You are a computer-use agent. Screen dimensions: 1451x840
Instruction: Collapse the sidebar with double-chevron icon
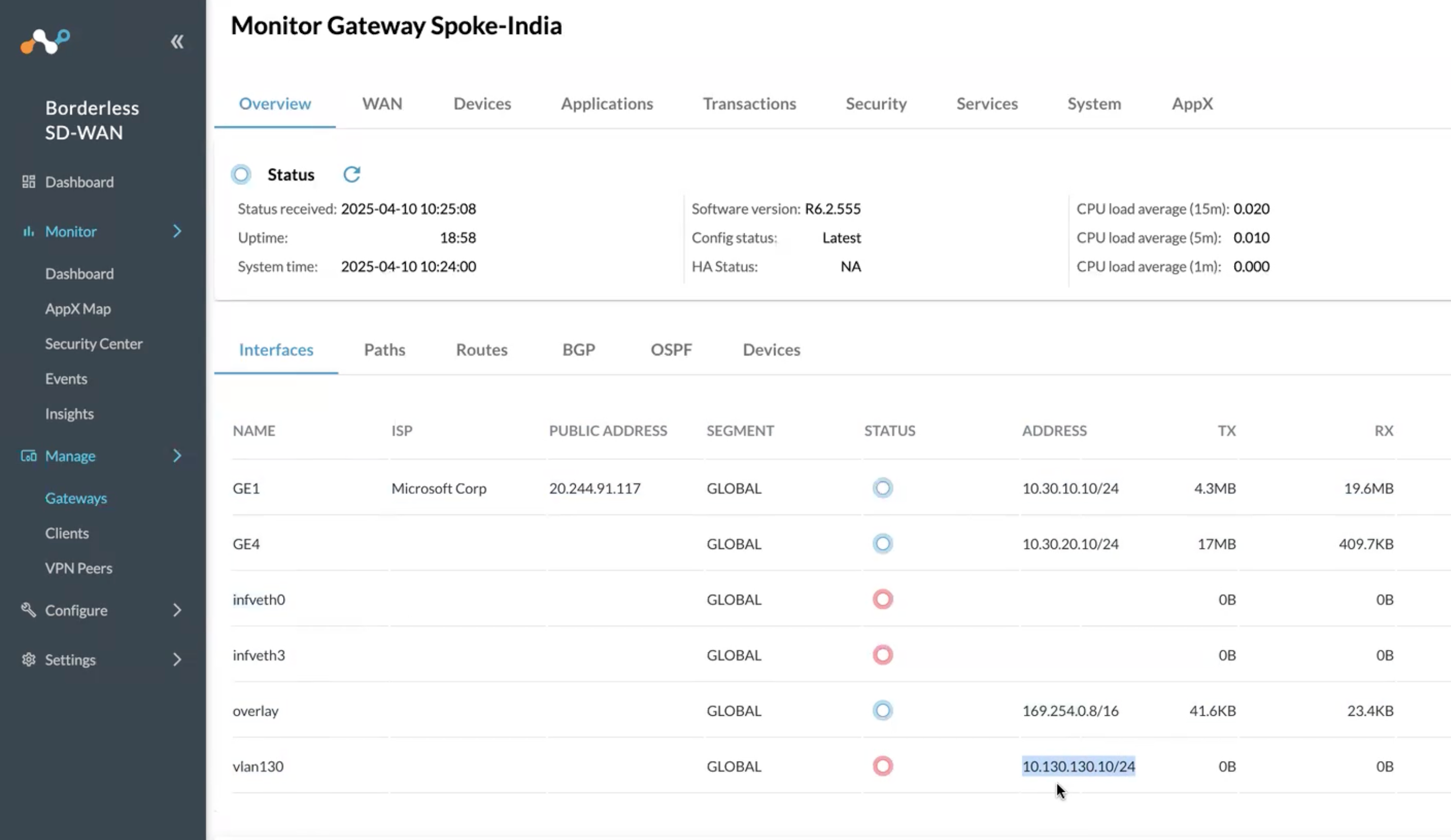coord(177,42)
